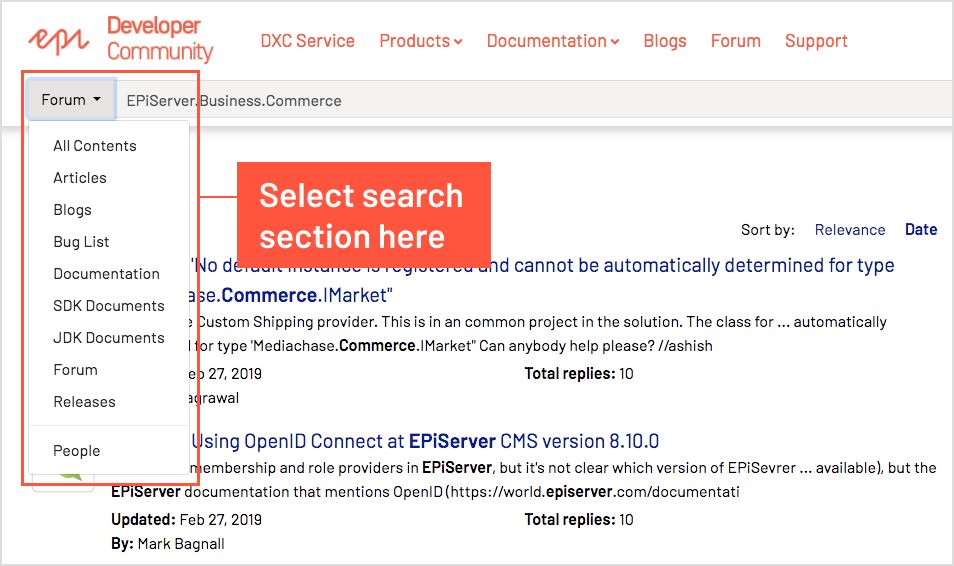Open the Support page
Viewport: 954px width, 566px height.
[x=816, y=41]
